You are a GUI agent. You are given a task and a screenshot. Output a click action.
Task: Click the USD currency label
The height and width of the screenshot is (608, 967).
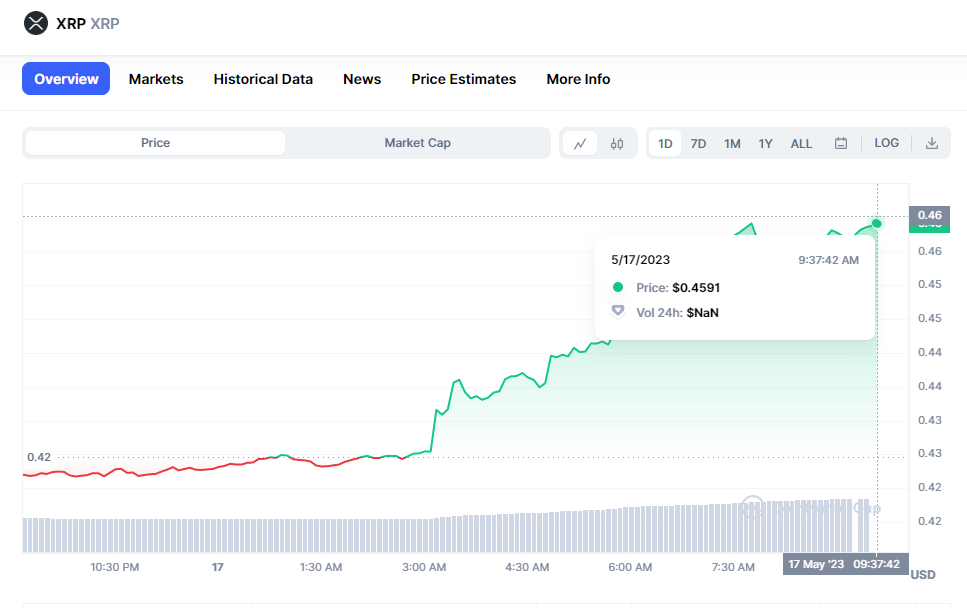pyautogui.click(x=923, y=575)
